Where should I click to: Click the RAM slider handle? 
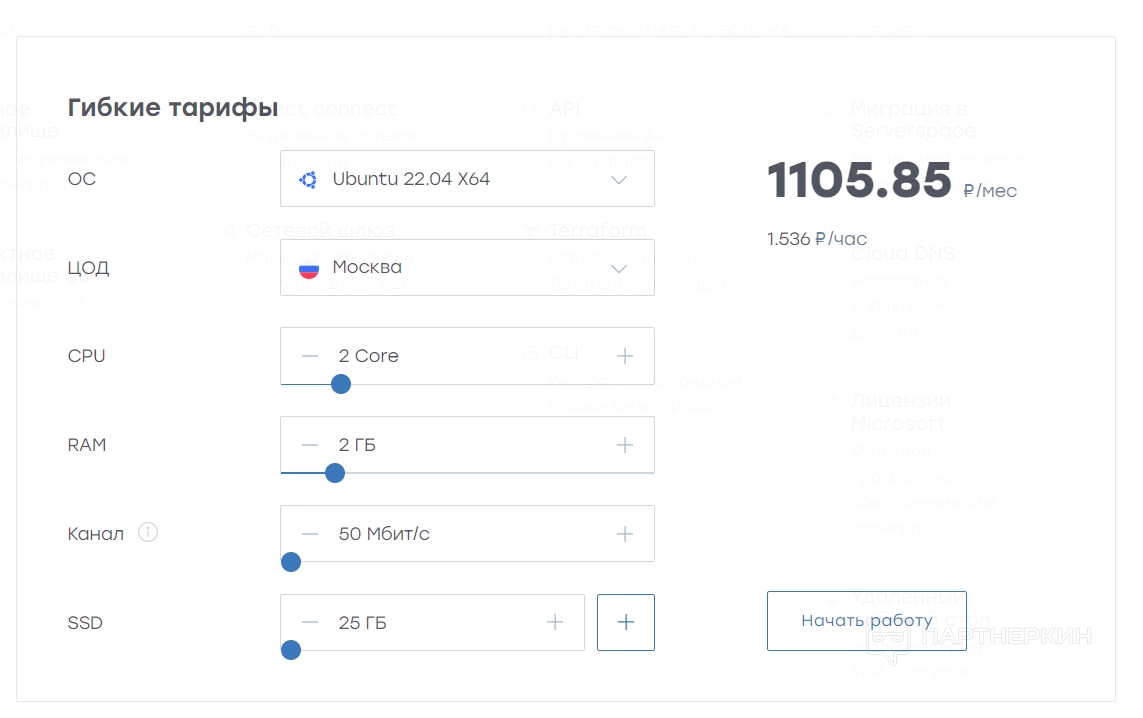coord(335,473)
